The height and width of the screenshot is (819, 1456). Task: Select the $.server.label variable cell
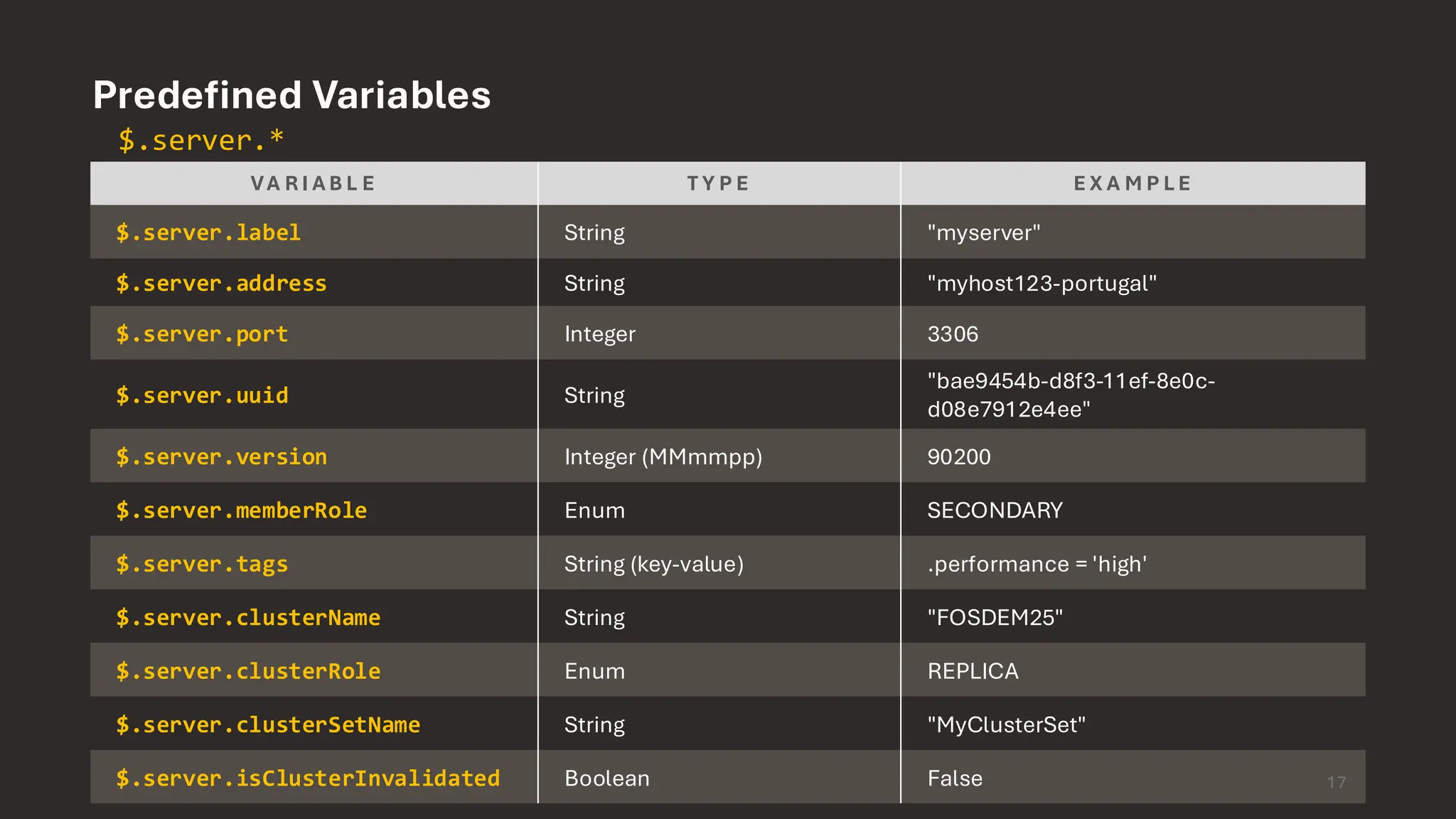pyautogui.click(x=208, y=232)
